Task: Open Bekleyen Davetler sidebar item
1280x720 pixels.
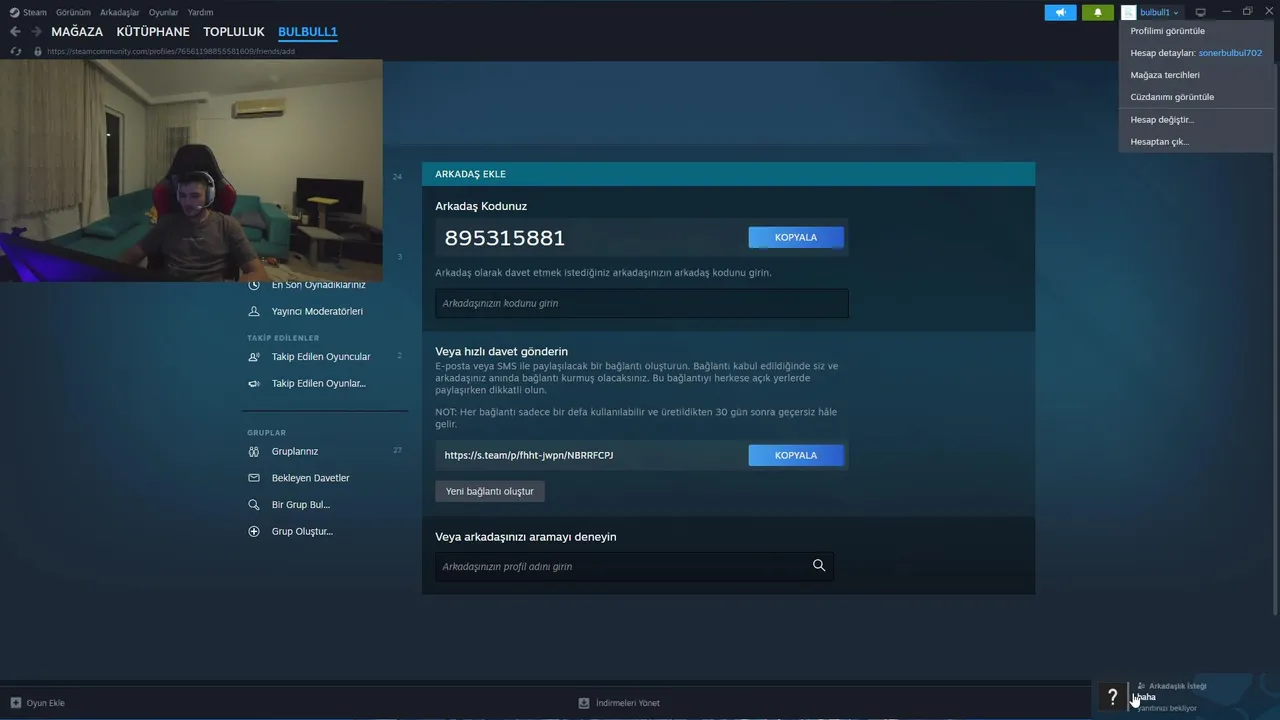Action: click(311, 478)
